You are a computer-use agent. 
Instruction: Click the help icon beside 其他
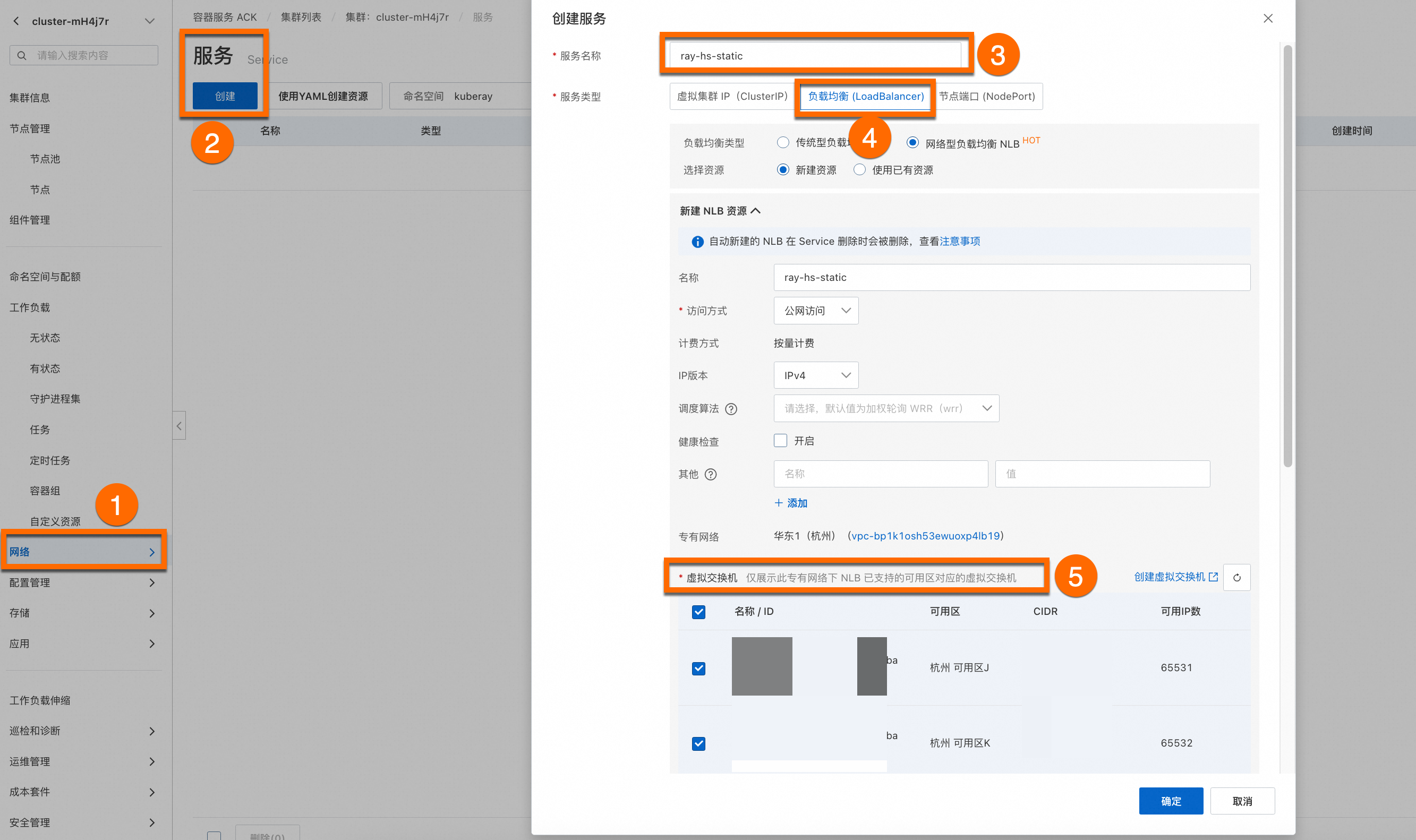(711, 474)
